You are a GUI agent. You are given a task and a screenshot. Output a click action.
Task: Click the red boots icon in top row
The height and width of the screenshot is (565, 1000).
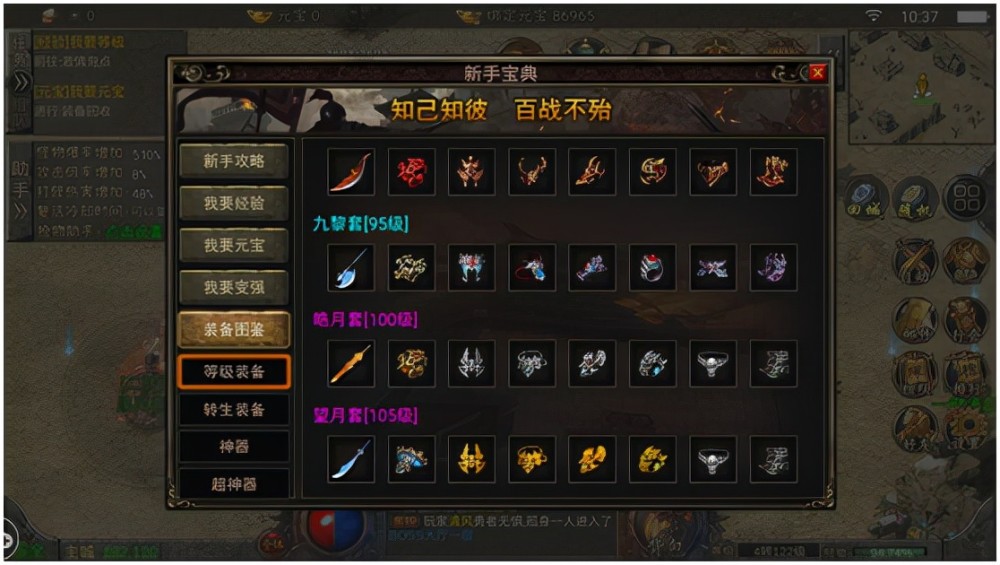pyautogui.click(x=773, y=172)
